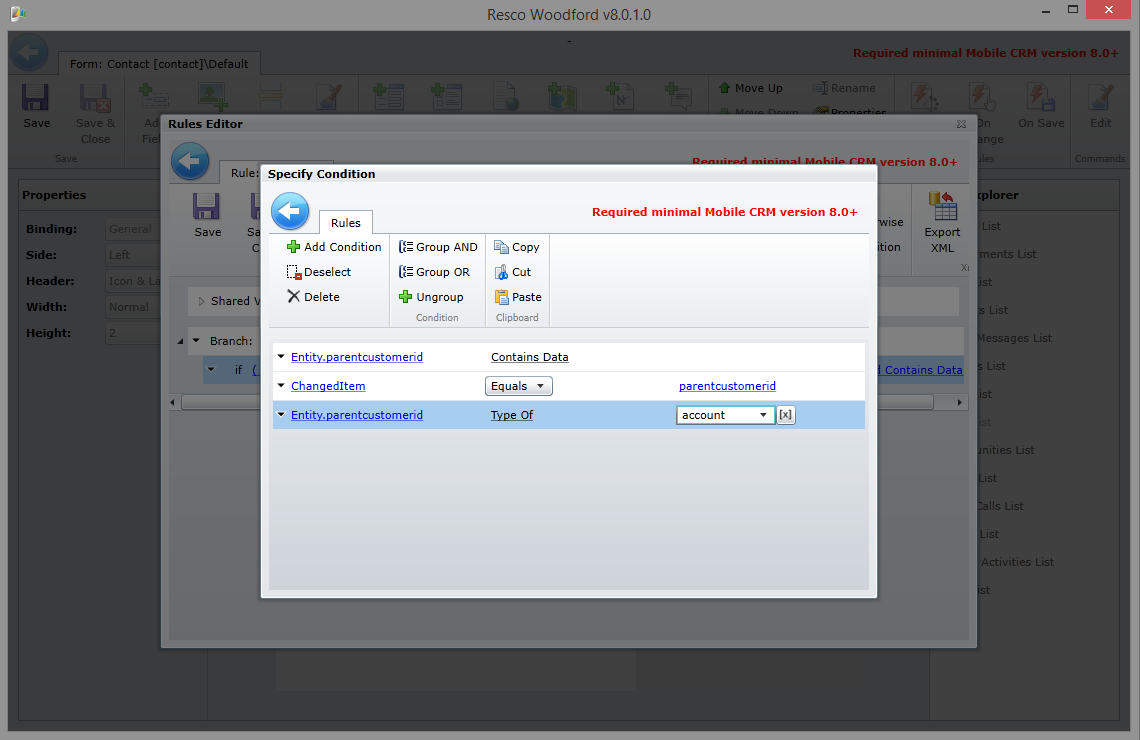Collapse the Branch tree triangle in Rules Editor
The image size is (1140, 740).
pos(180,341)
